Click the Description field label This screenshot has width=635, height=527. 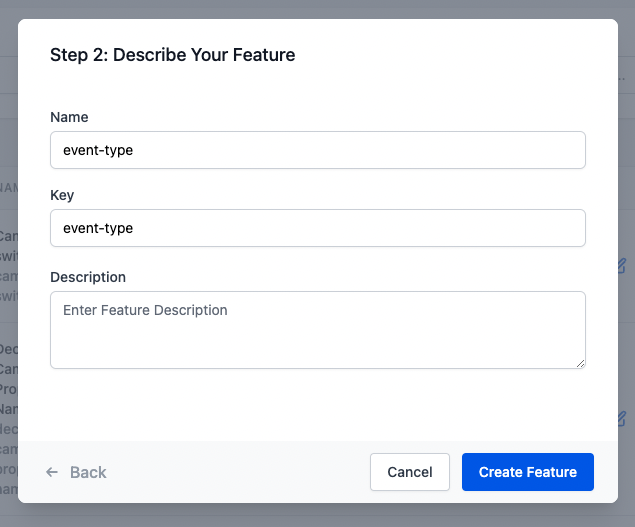(88, 277)
